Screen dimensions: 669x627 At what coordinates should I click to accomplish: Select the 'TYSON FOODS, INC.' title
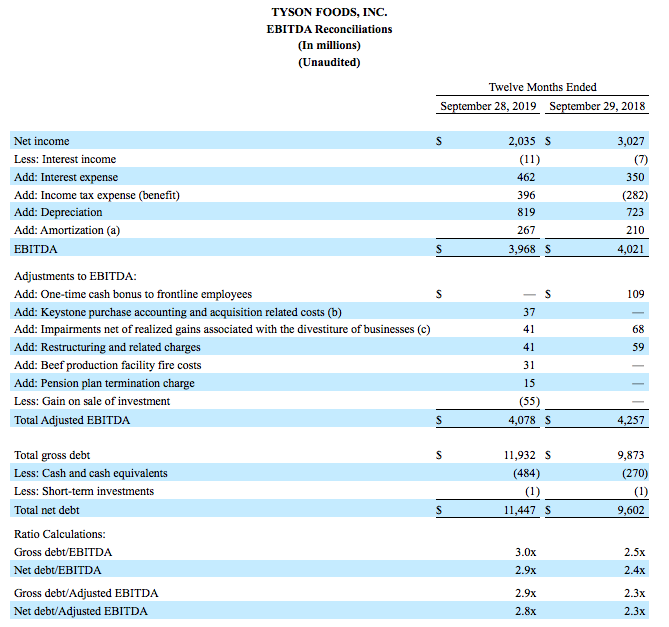329,12
